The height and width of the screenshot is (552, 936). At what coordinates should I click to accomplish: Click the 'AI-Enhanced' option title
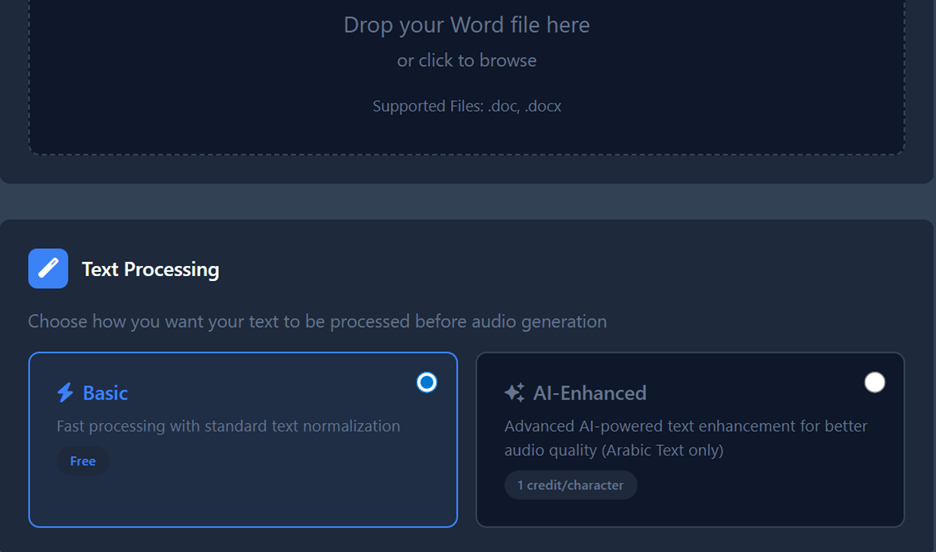pyautogui.click(x=589, y=393)
